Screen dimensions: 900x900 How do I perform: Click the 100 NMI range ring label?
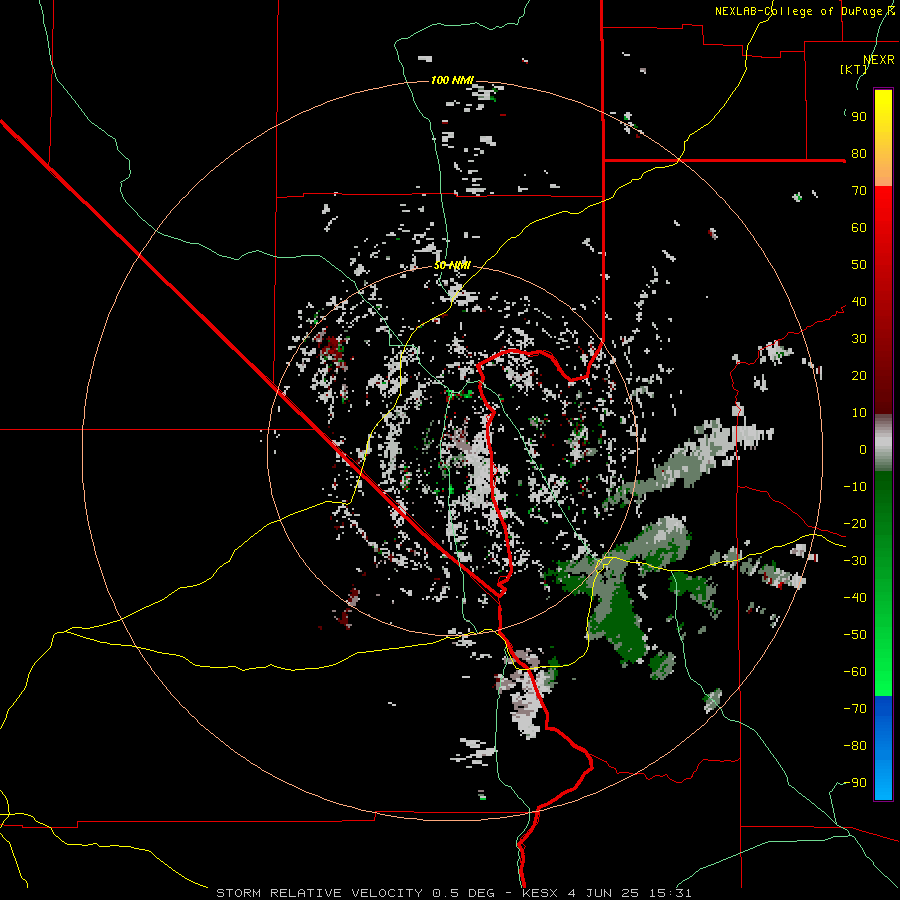point(452,80)
